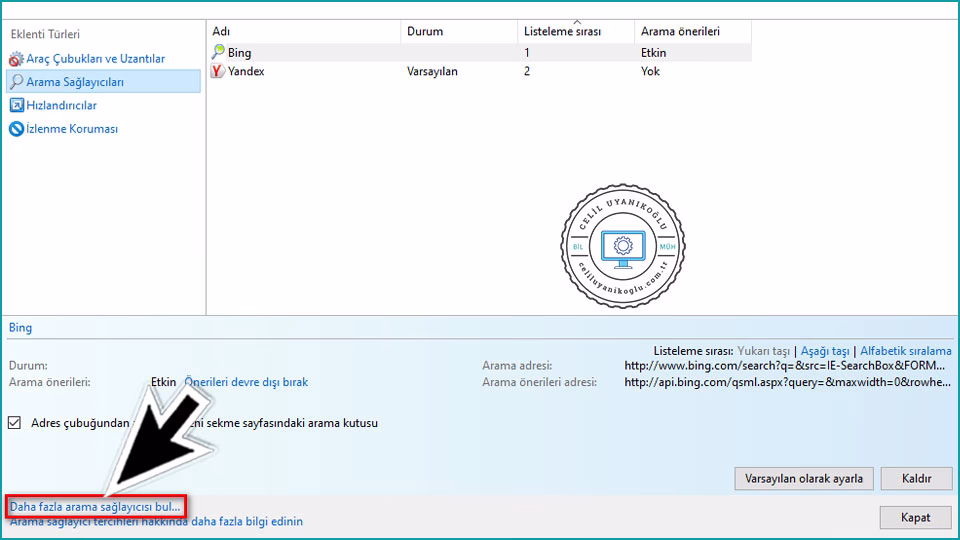
Task: Click the Hızlandırıcılar icon in sidebar
Action: pos(16,105)
